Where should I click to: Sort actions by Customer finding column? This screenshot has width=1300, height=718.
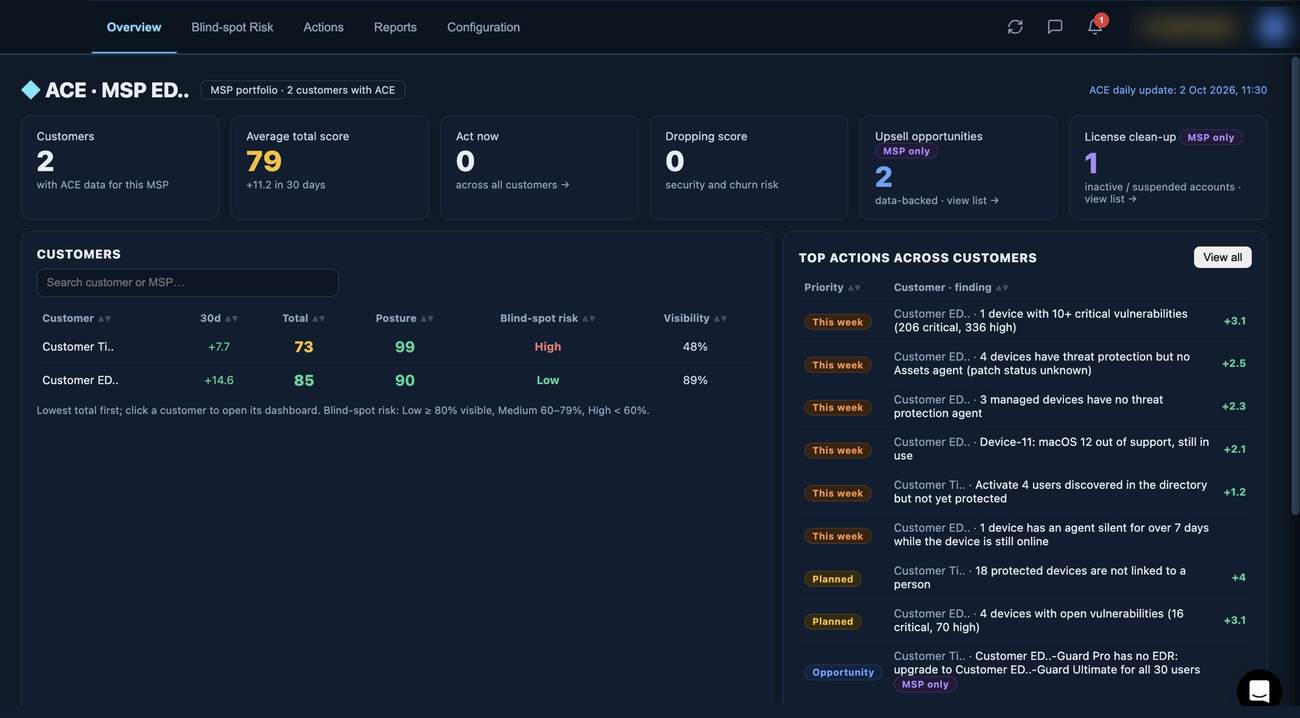951,287
